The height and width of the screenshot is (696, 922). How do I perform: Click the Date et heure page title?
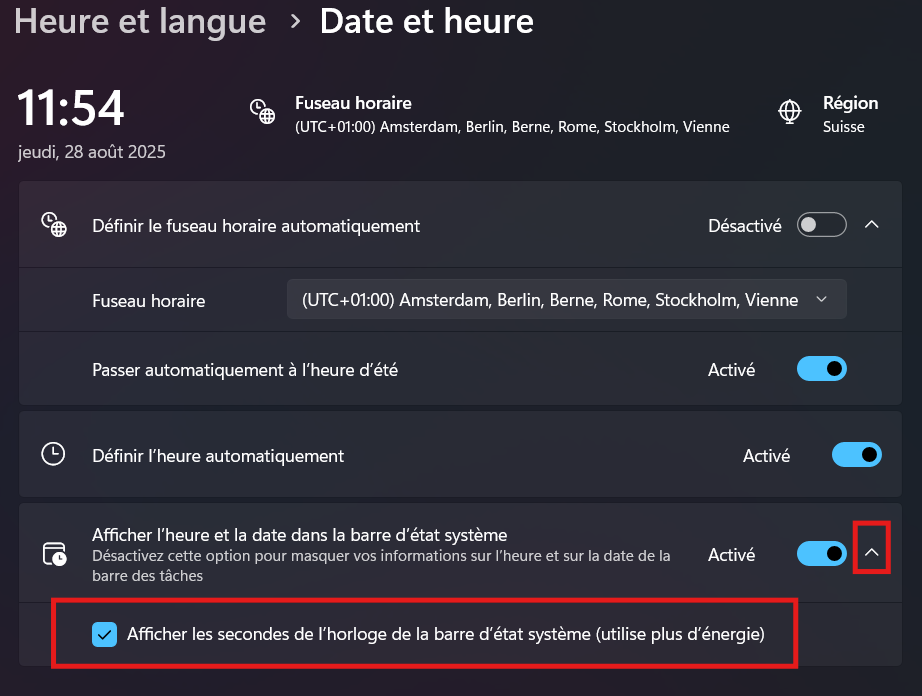[427, 22]
